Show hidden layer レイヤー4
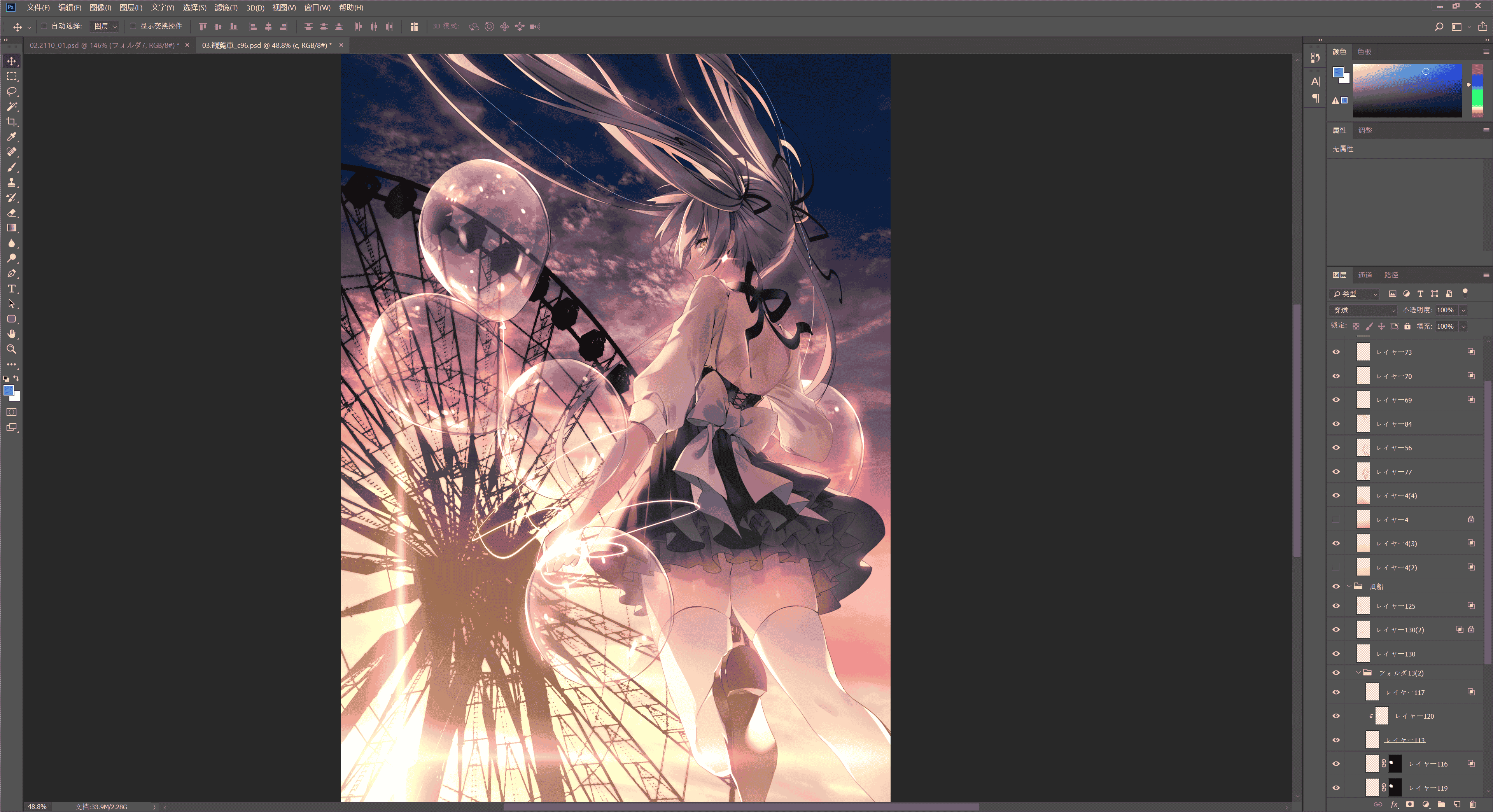Viewport: 1493px width, 812px height. (1336, 519)
